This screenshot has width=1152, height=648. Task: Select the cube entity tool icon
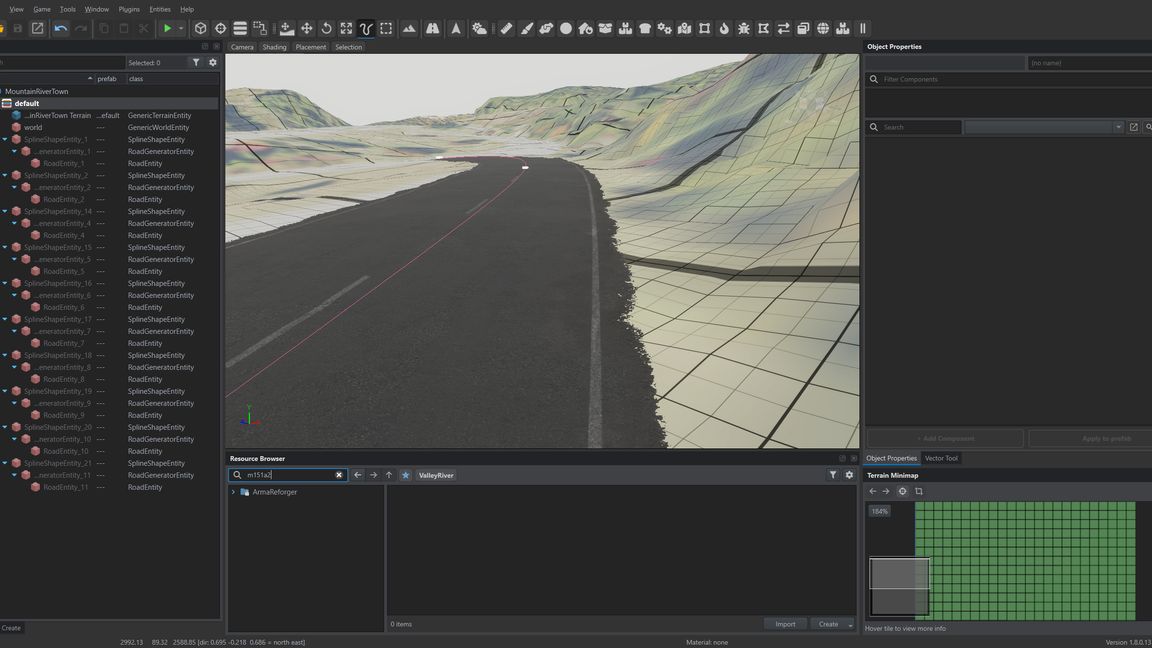(x=200, y=29)
